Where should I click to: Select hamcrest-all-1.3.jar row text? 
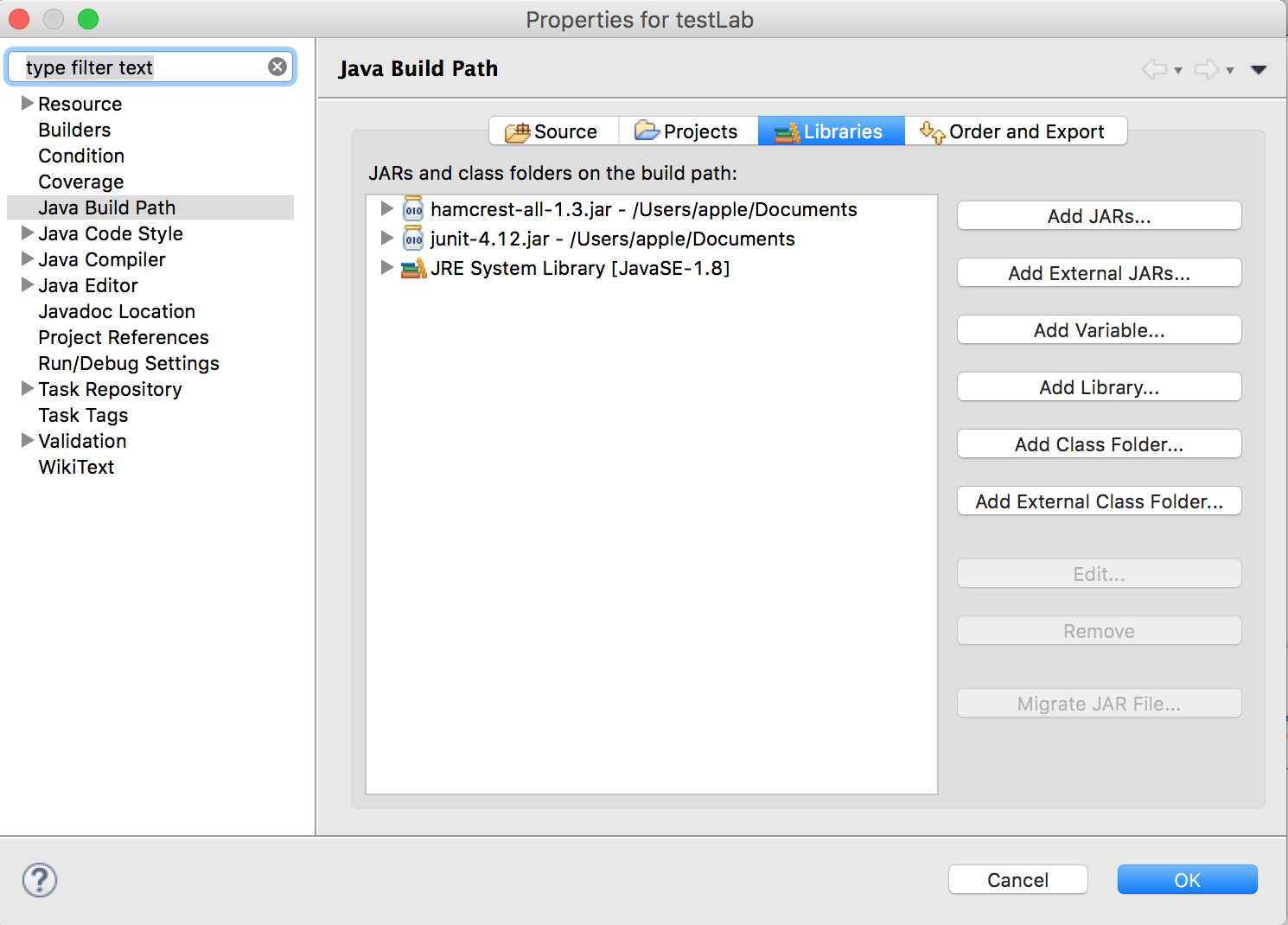[644, 209]
